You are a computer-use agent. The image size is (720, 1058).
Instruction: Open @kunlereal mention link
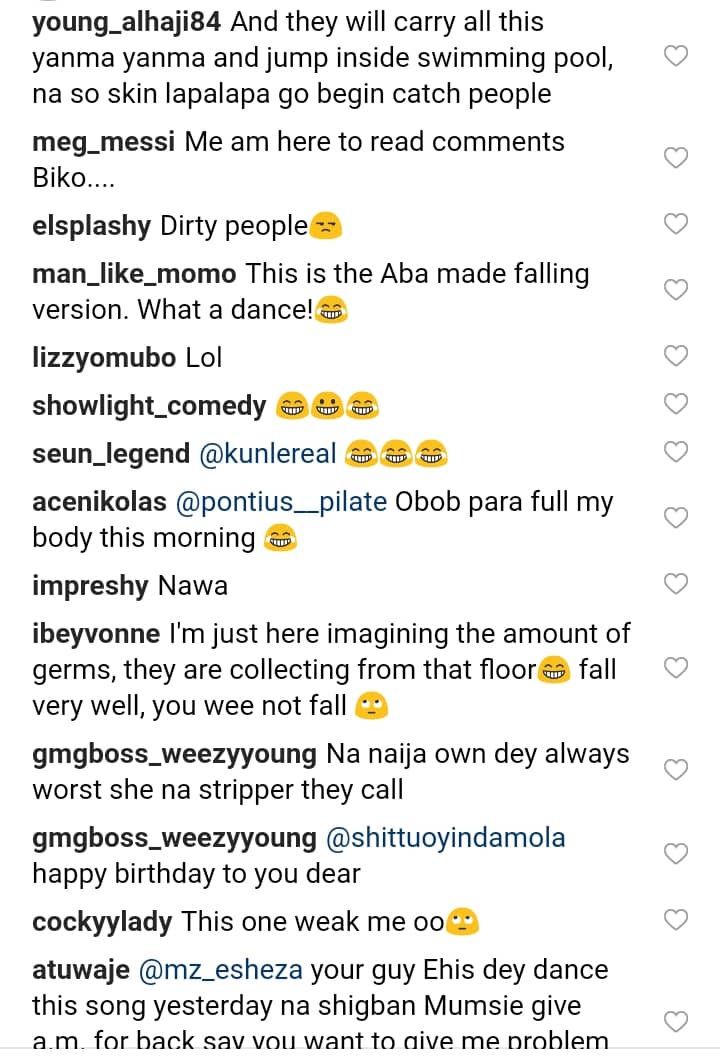268,454
